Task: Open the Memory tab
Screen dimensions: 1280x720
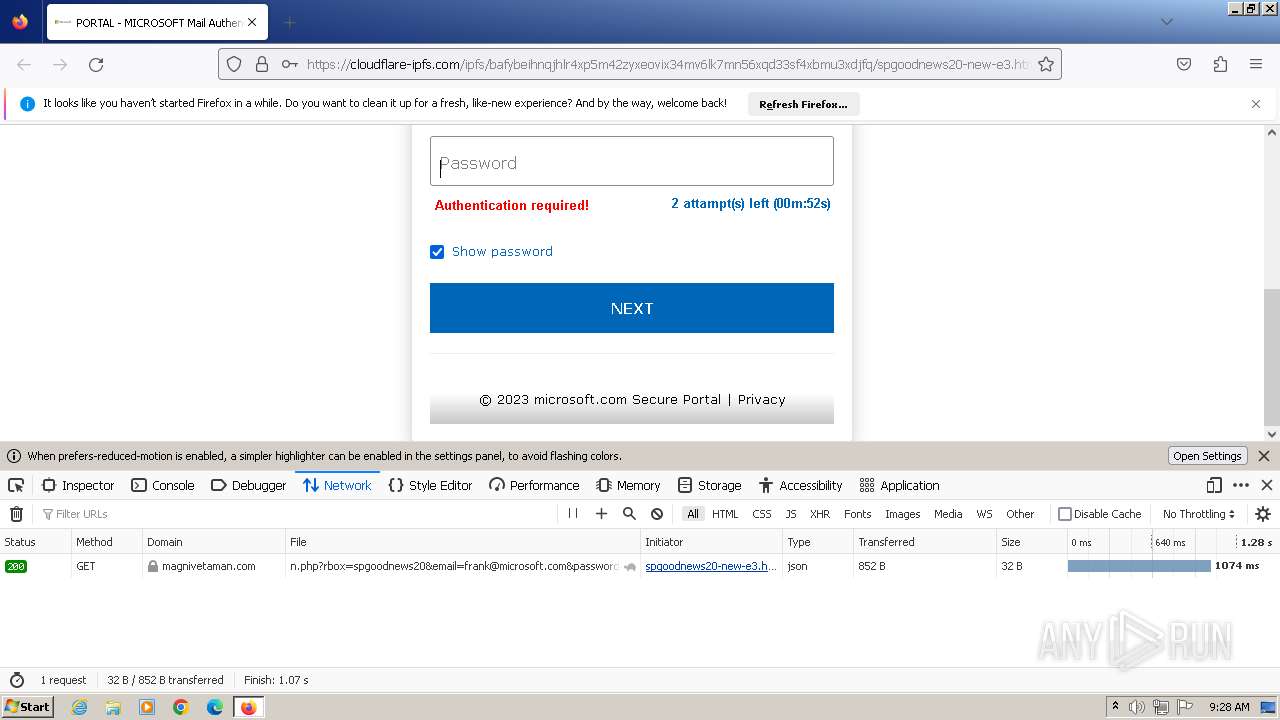Action: tap(628, 485)
